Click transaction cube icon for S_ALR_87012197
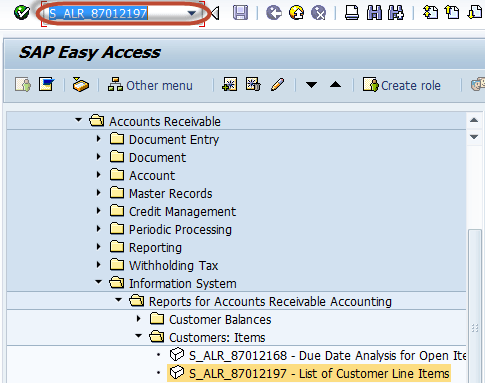The width and height of the screenshot is (485, 383). tap(177, 372)
